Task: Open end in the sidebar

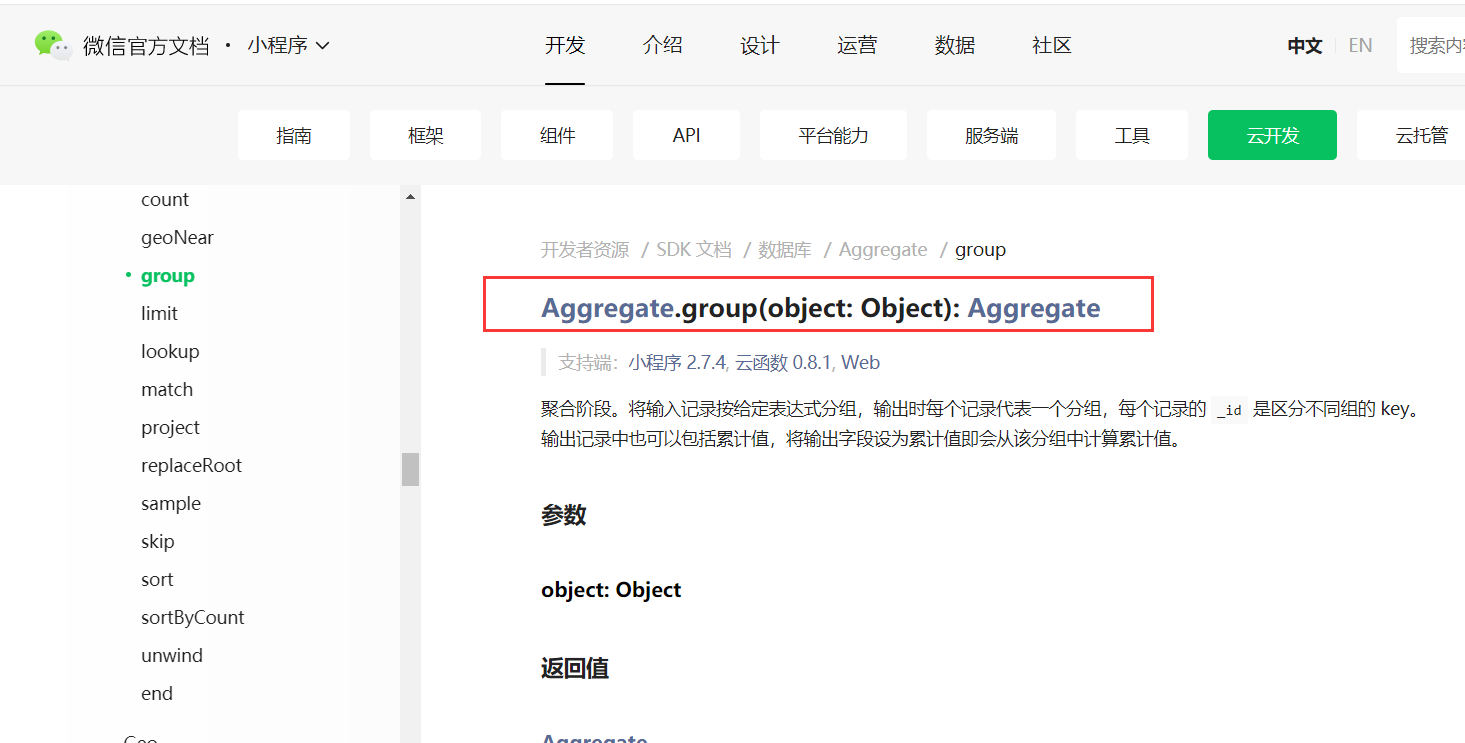Action: pyautogui.click(x=157, y=694)
